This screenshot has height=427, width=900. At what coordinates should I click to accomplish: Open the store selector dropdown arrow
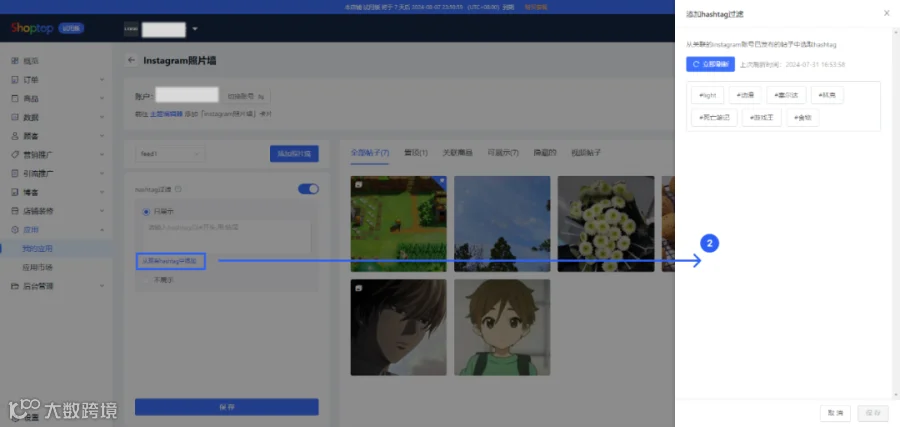point(195,29)
